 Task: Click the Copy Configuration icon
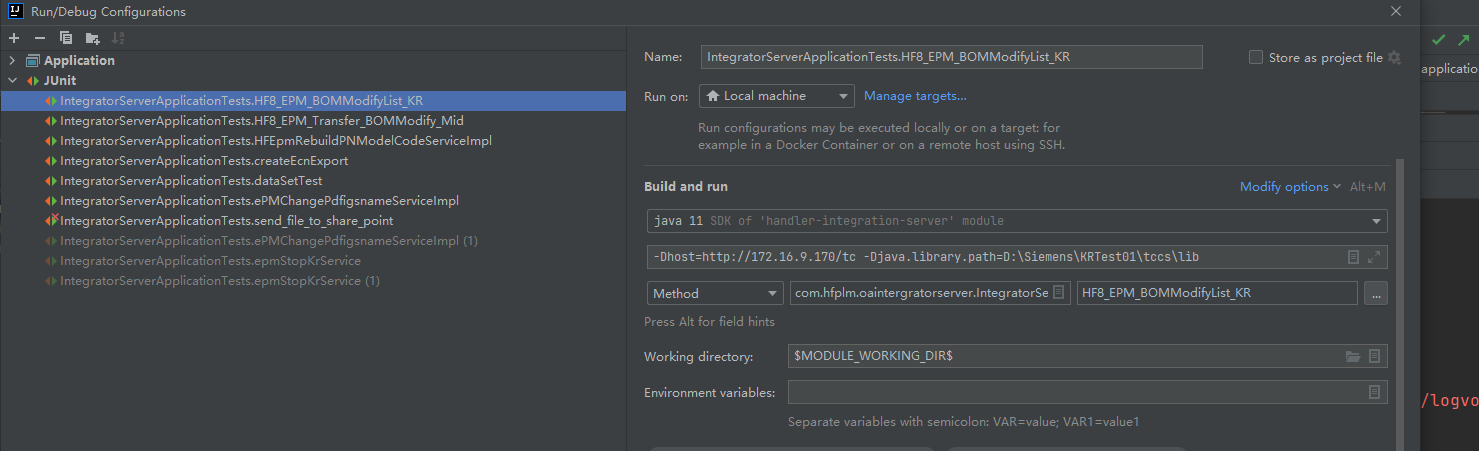tap(66, 38)
